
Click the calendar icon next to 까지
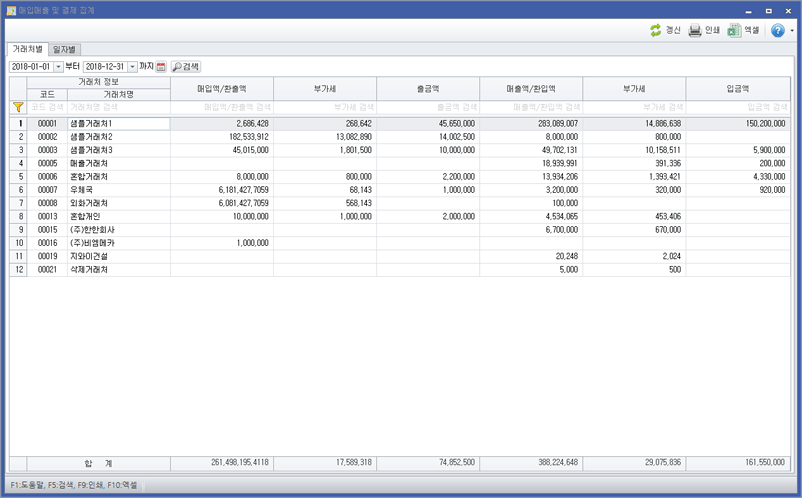pyautogui.click(x=161, y=66)
